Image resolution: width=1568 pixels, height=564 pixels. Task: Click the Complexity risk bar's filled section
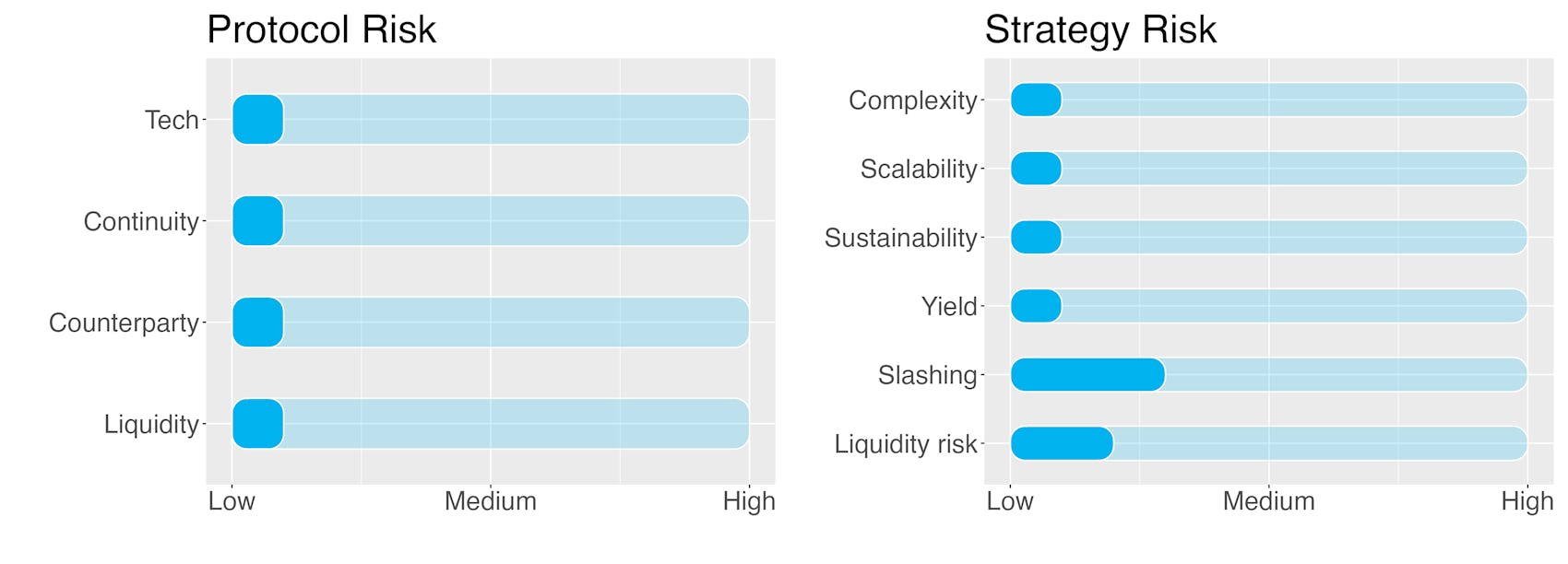click(x=1036, y=100)
